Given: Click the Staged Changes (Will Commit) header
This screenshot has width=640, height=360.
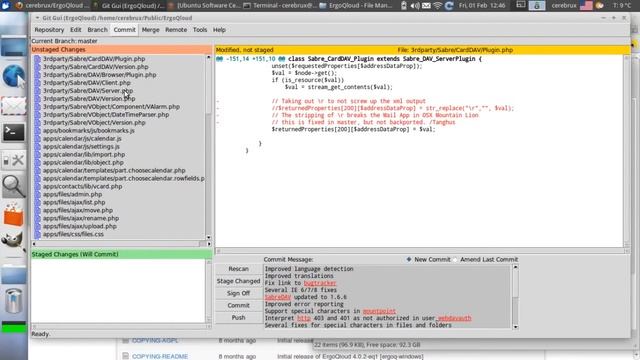Looking at the screenshot, I should (x=121, y=254).
